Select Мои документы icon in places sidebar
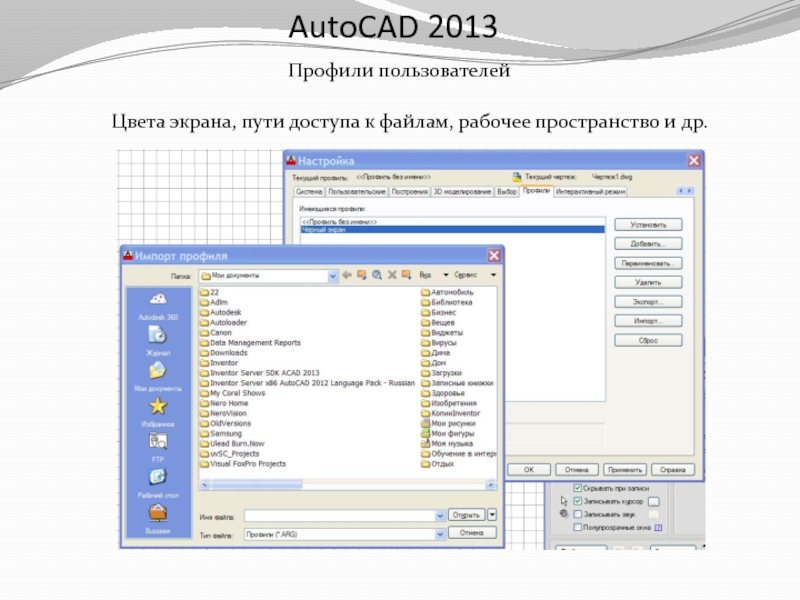Image resolution: width=800 pixels, height=600 pixels. tap(158, 371)
